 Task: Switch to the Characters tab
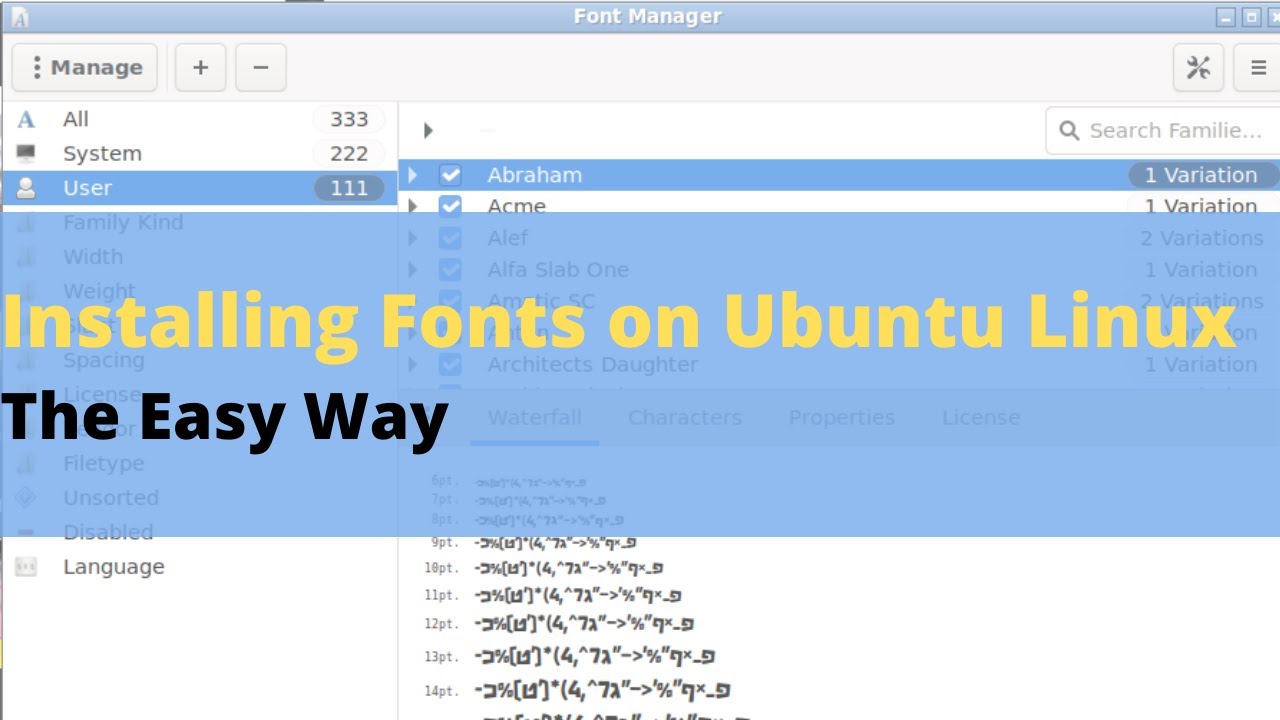[685, 418]
